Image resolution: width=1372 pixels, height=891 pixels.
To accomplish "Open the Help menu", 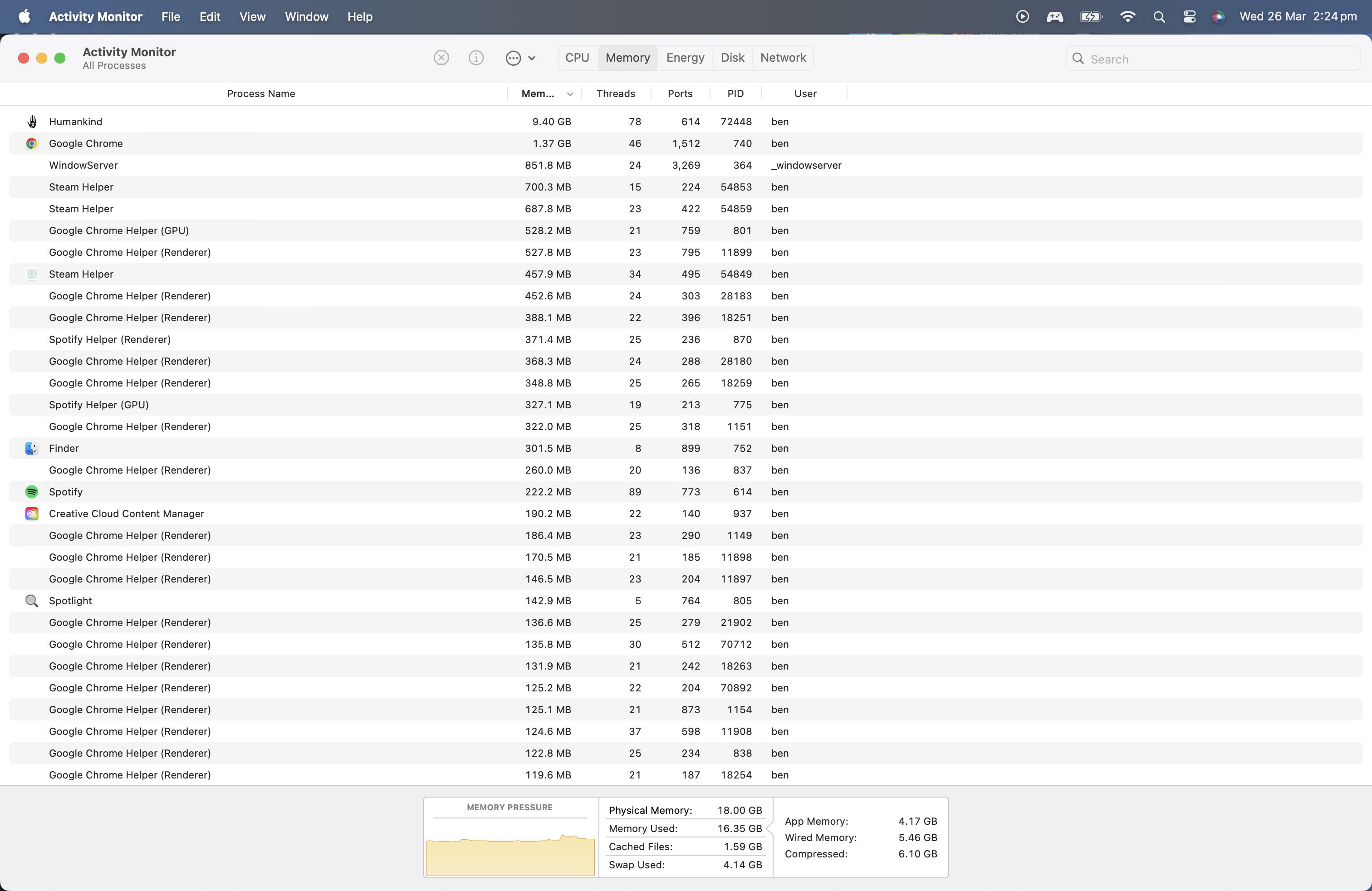I will [360, 17].
